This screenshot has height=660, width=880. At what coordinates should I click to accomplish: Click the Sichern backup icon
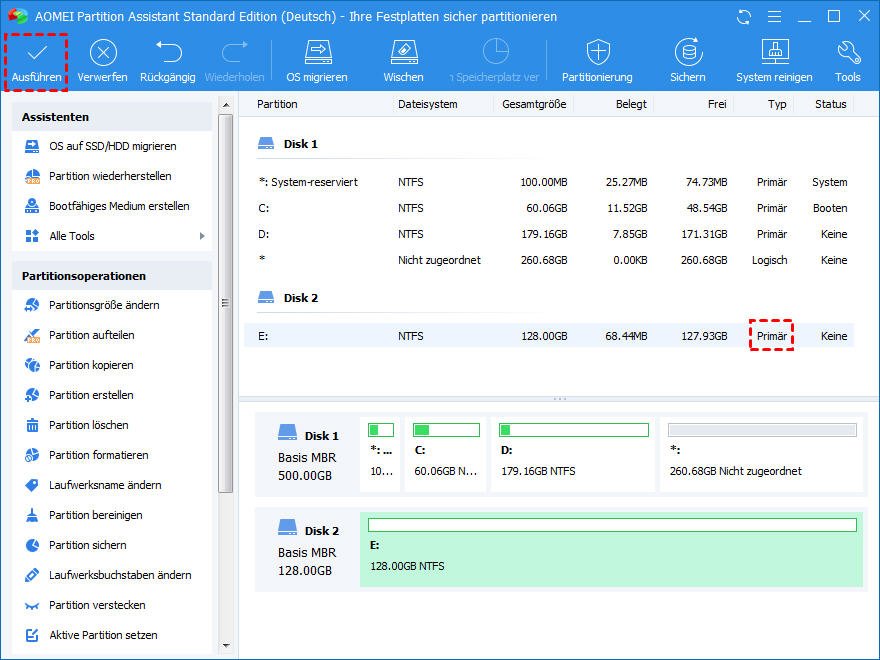[x=687, y=53]
